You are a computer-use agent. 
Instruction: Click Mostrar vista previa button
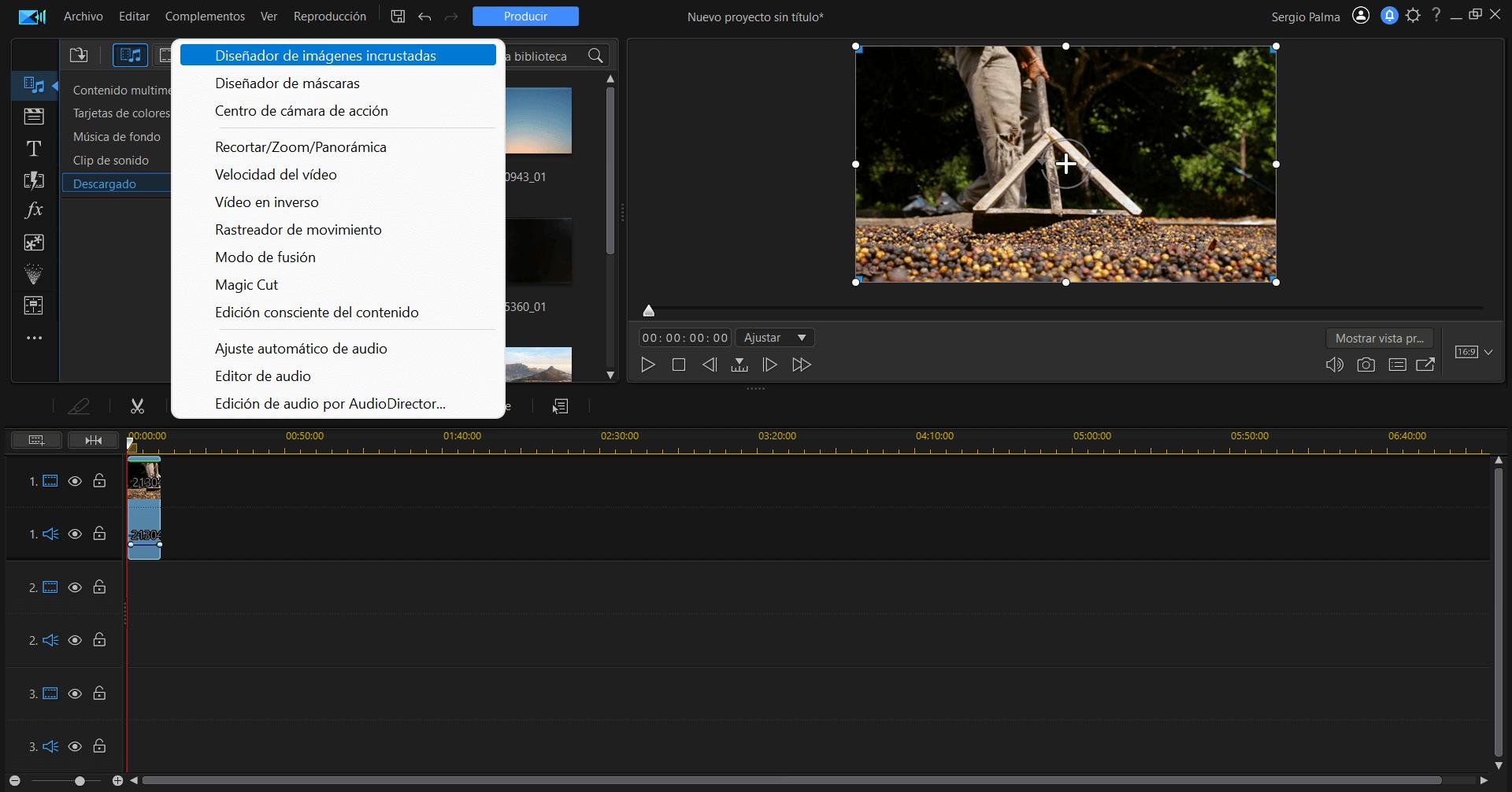click(x=1379, y=339)
